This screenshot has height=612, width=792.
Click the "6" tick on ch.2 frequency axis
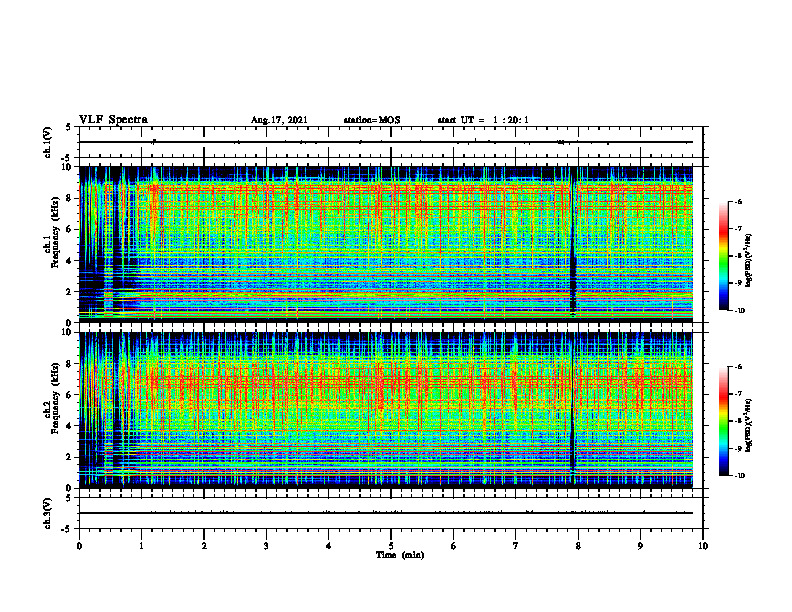tap(70, 395)
